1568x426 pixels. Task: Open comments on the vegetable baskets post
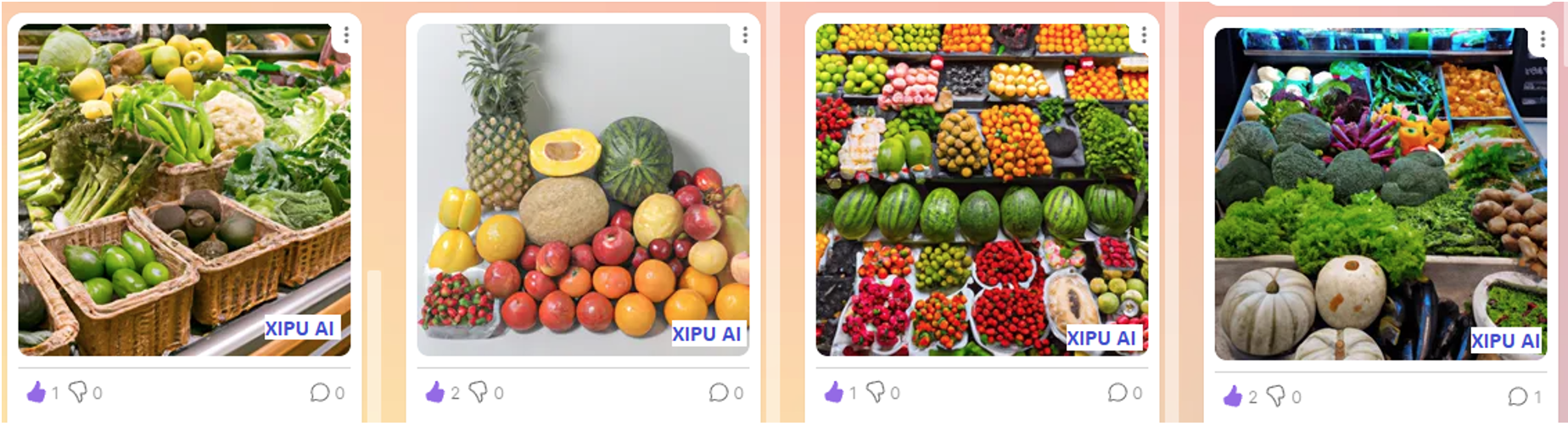(319, 392)
